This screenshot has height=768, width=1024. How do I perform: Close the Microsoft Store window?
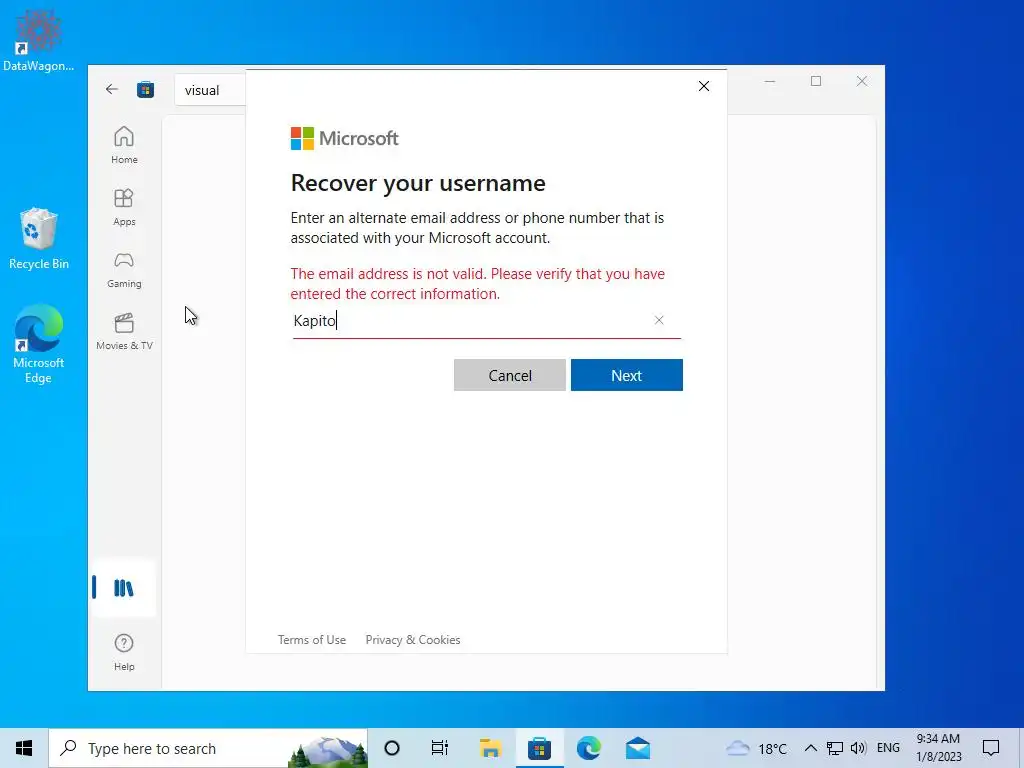(x=862, y=82)
